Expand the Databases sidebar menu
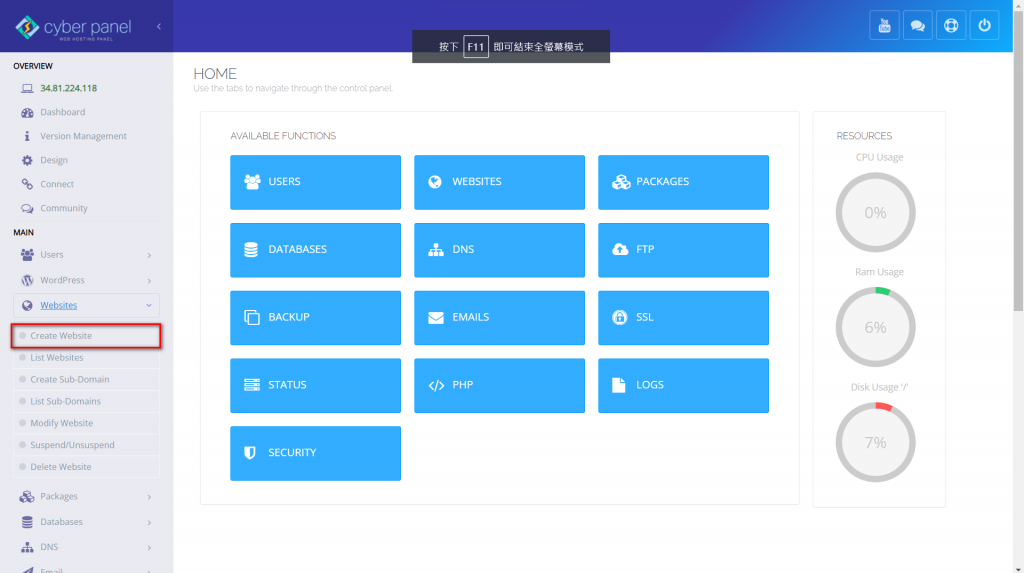Screen dimensions: 1024x573 [86, 522]
